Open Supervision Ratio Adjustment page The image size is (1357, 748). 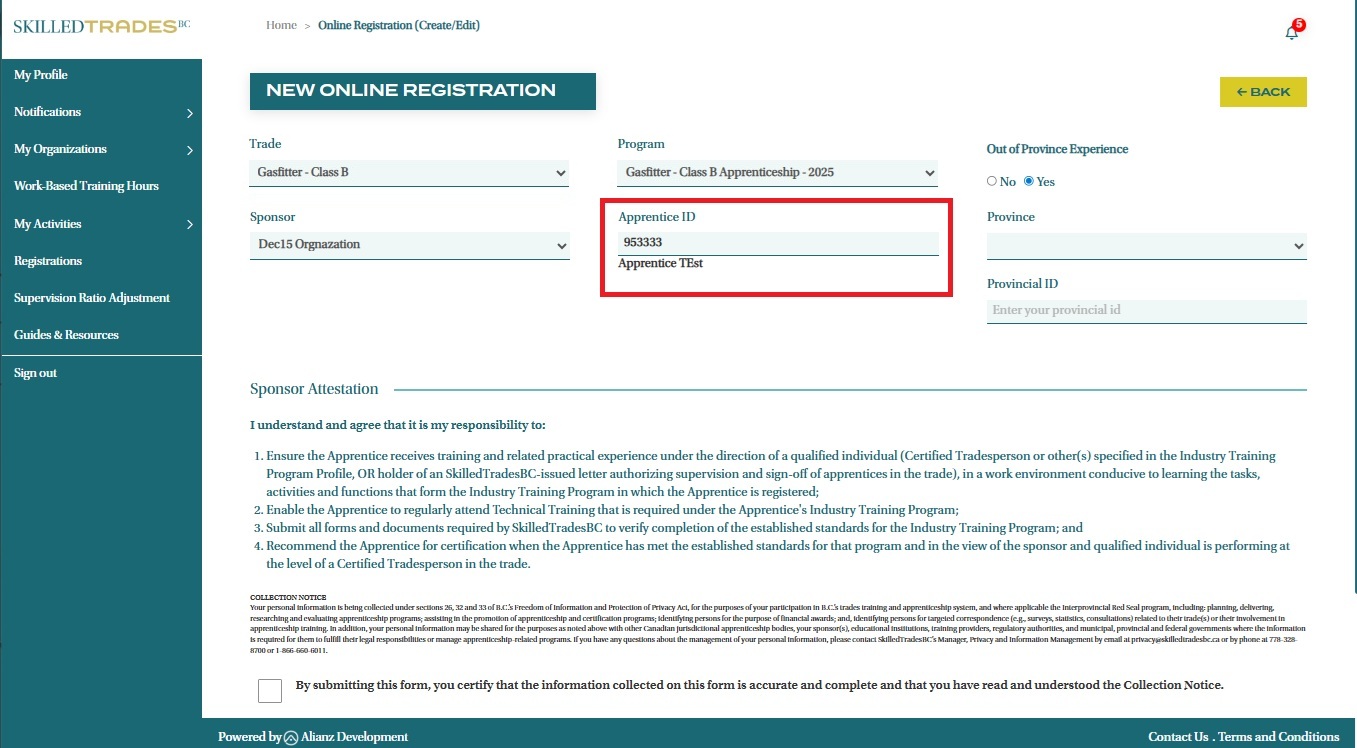(x=92, y=298)
